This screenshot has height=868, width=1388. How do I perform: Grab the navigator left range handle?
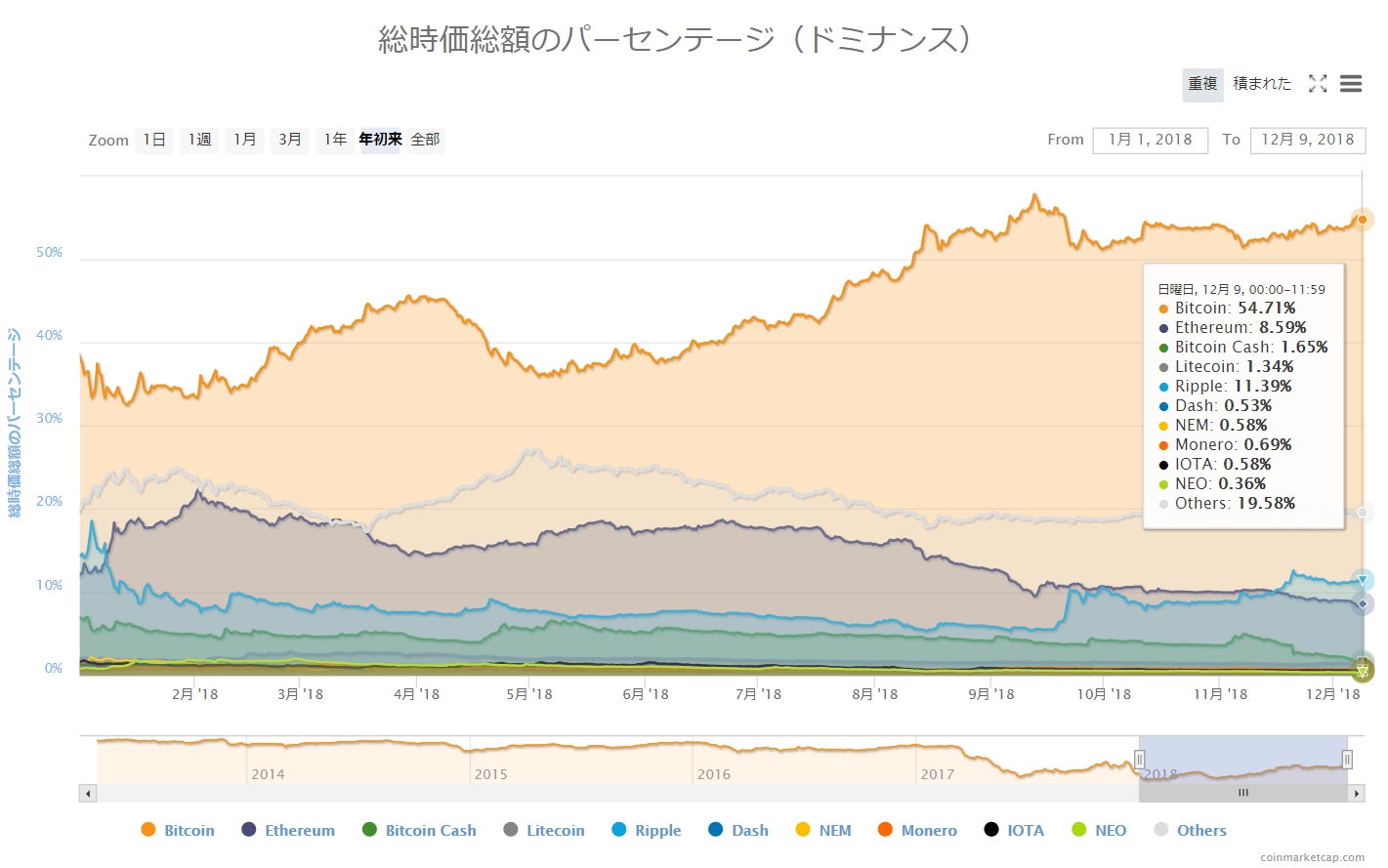[x=1139, y=760]
